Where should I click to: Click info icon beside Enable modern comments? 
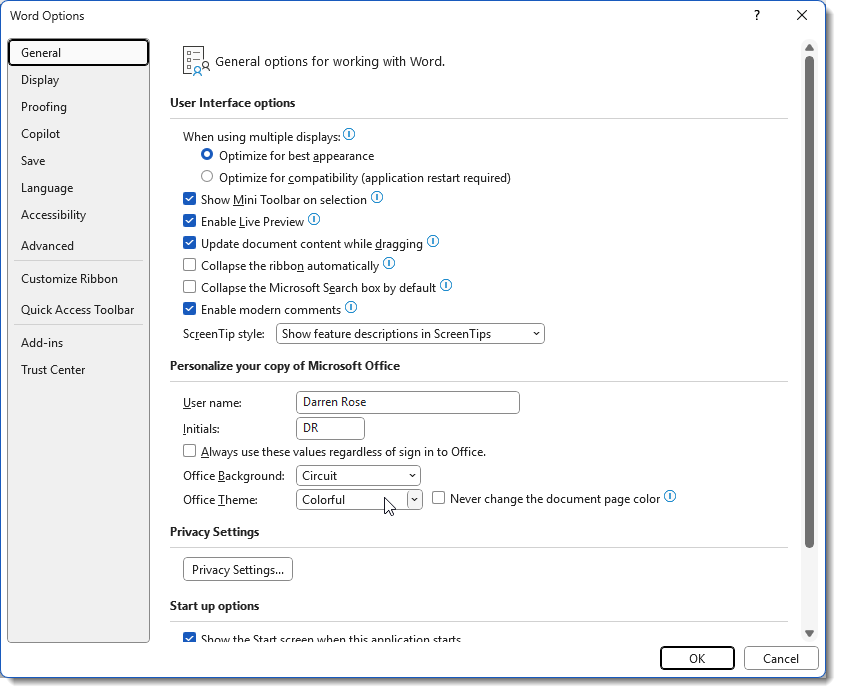click(x=351, y=307)
